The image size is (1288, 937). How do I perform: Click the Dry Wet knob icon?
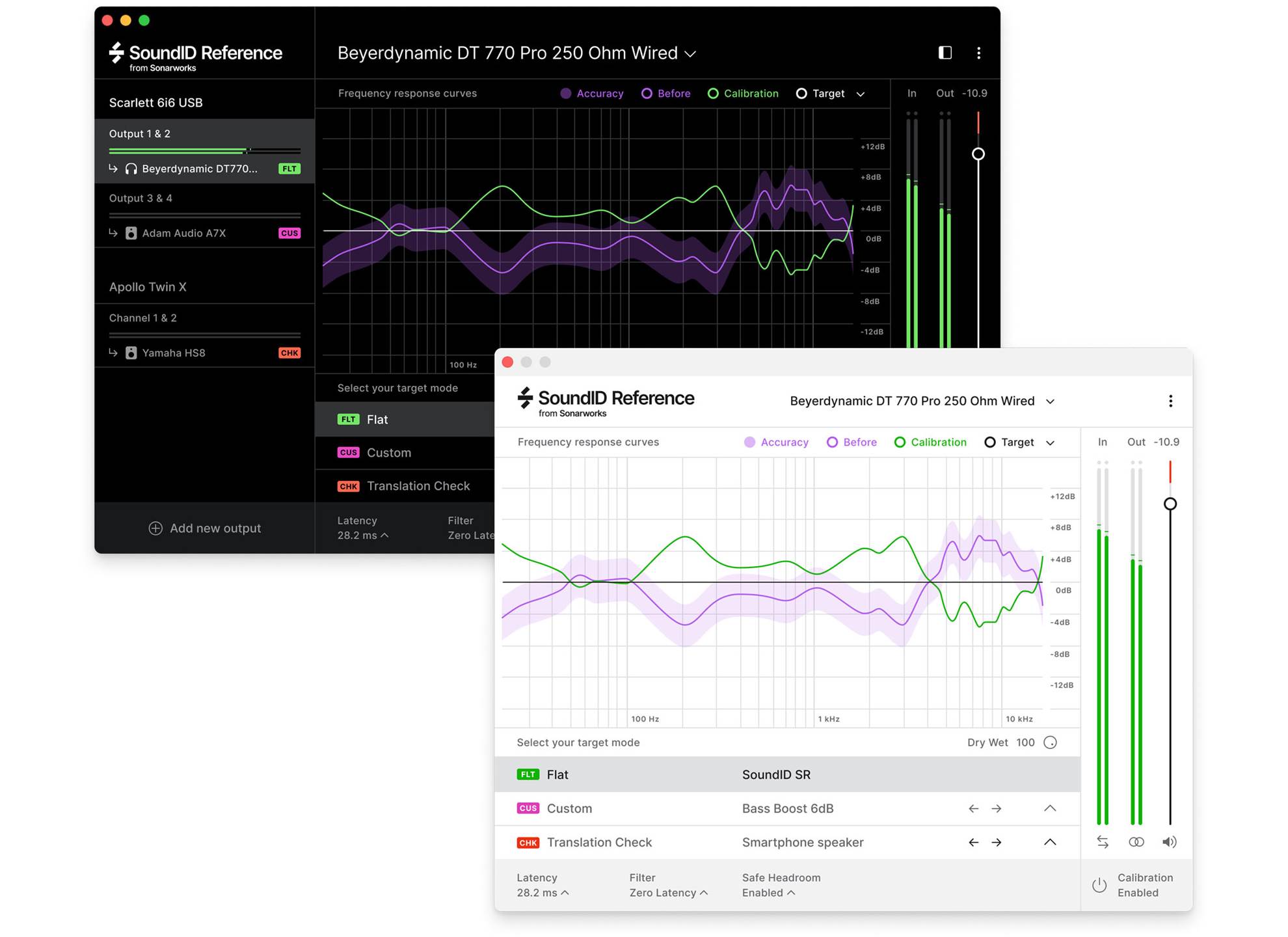(x=1050, y=742)
